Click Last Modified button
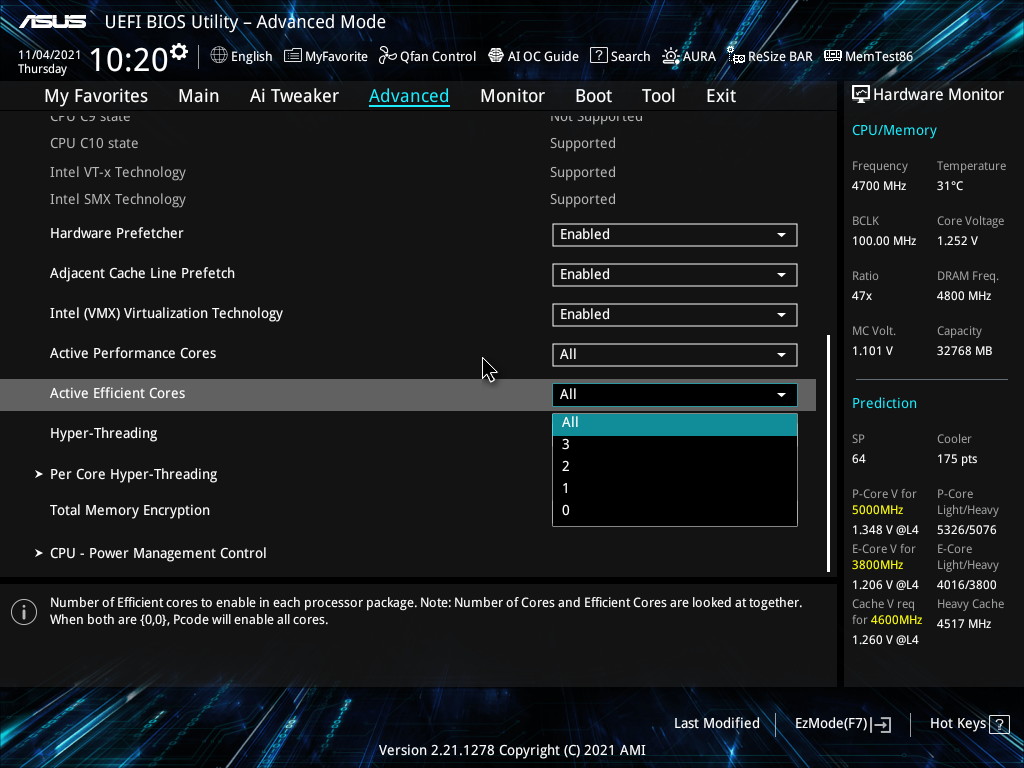 [716, 724]
